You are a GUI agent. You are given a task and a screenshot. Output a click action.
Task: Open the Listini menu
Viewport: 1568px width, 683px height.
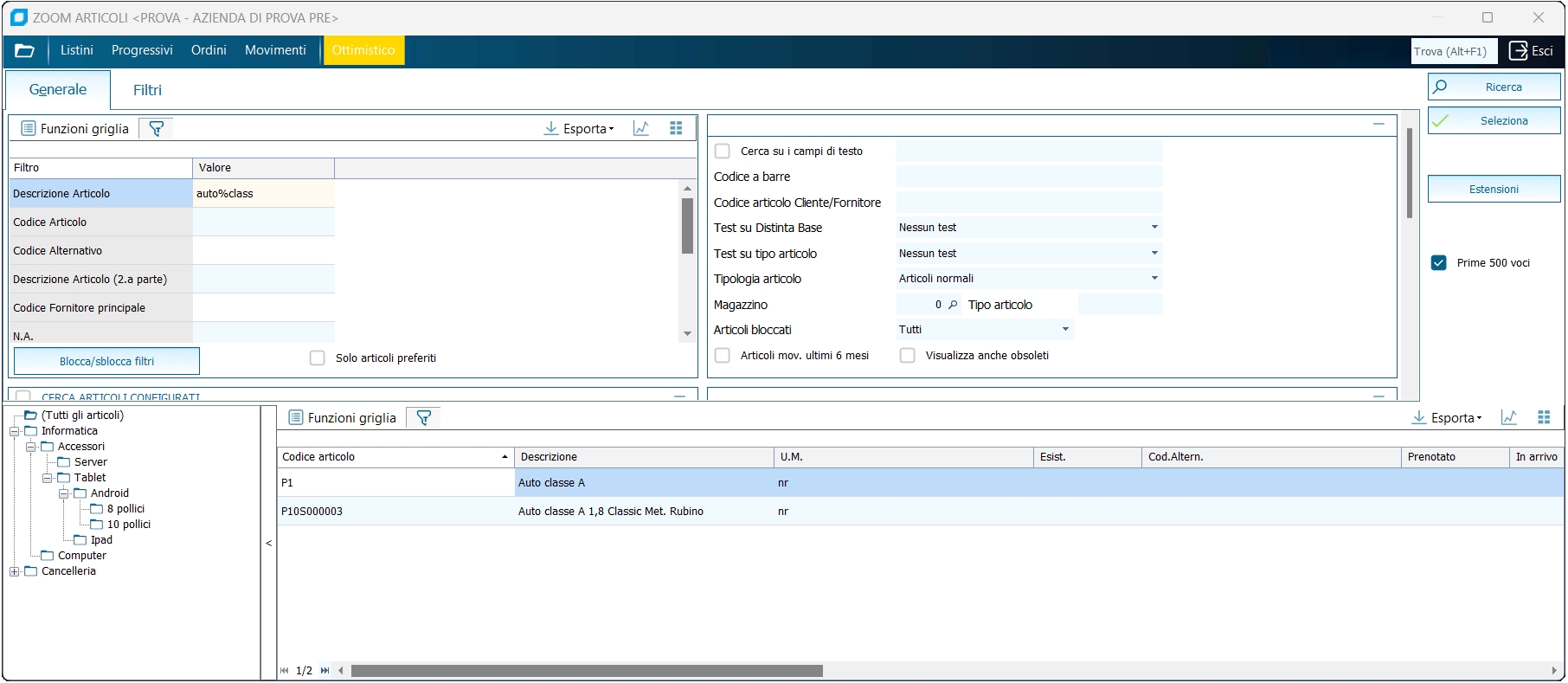[x=76, y=51]
